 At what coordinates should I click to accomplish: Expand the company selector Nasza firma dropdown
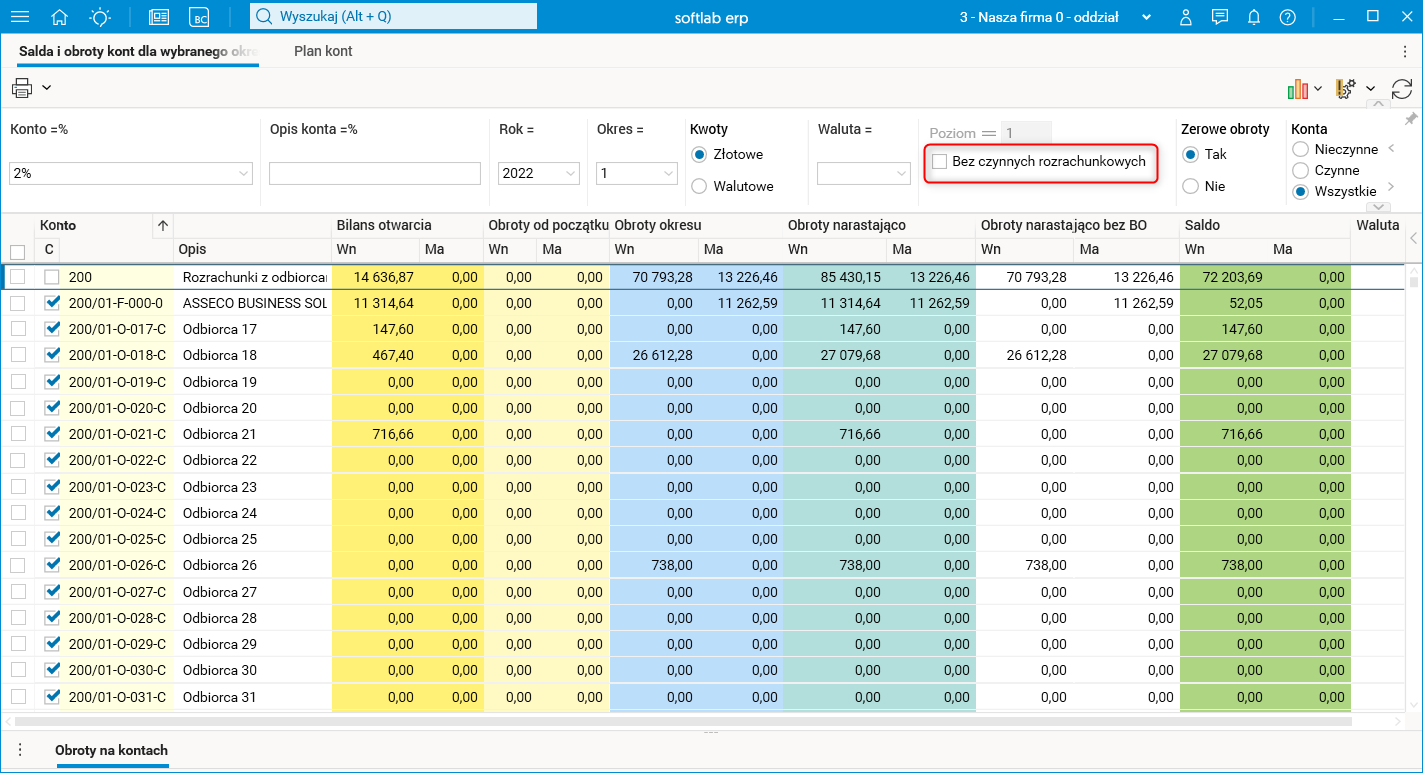pyautogui.click(x=1146, y=17)
